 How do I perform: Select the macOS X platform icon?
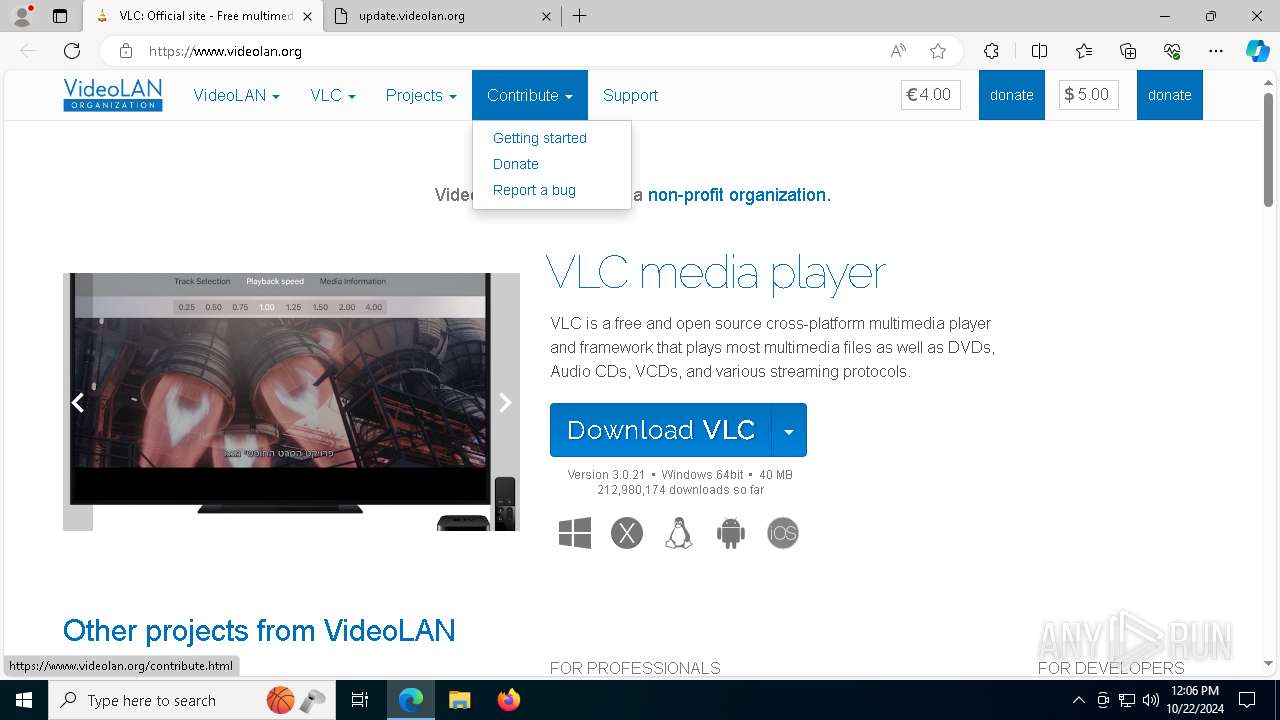click(627, 533)
